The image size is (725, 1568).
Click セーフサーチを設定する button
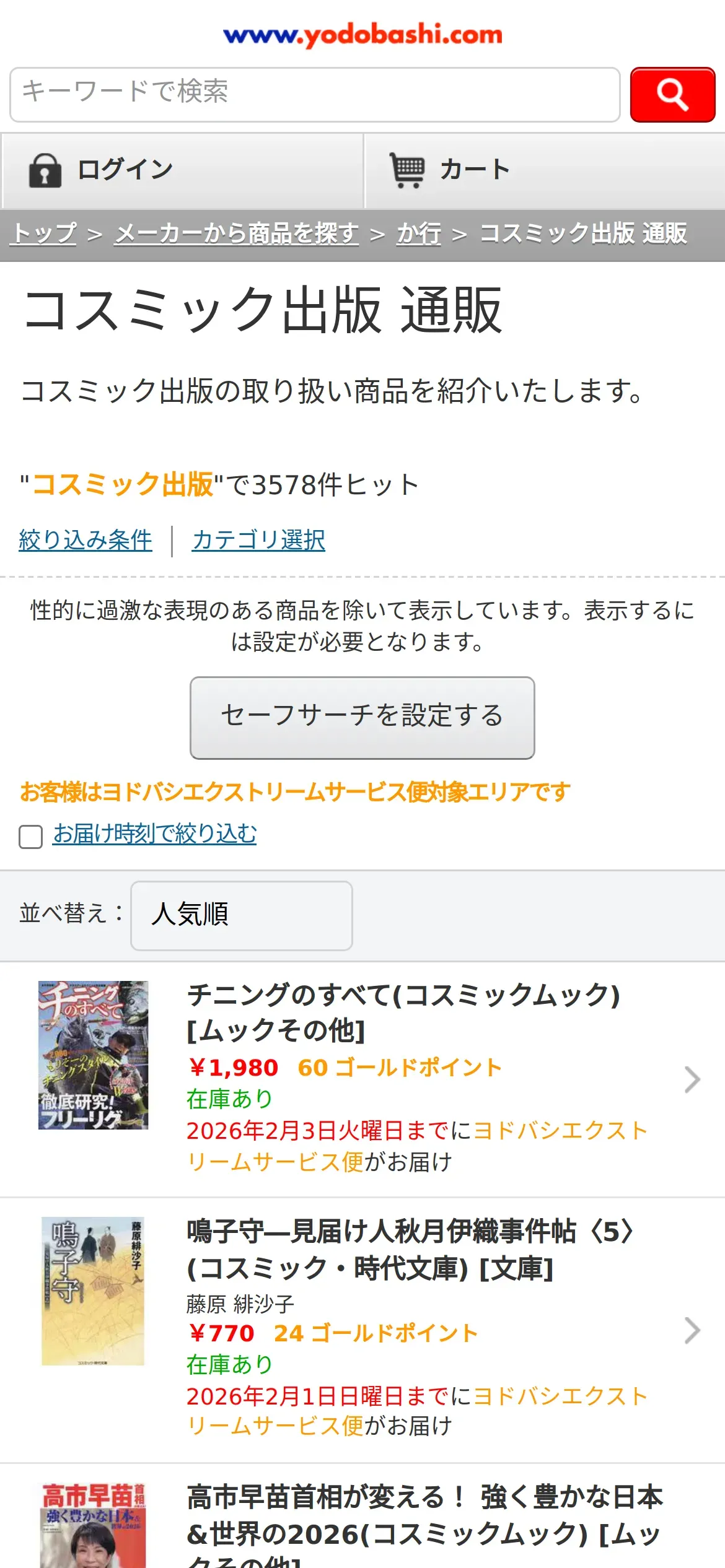(x=362, y=718)
